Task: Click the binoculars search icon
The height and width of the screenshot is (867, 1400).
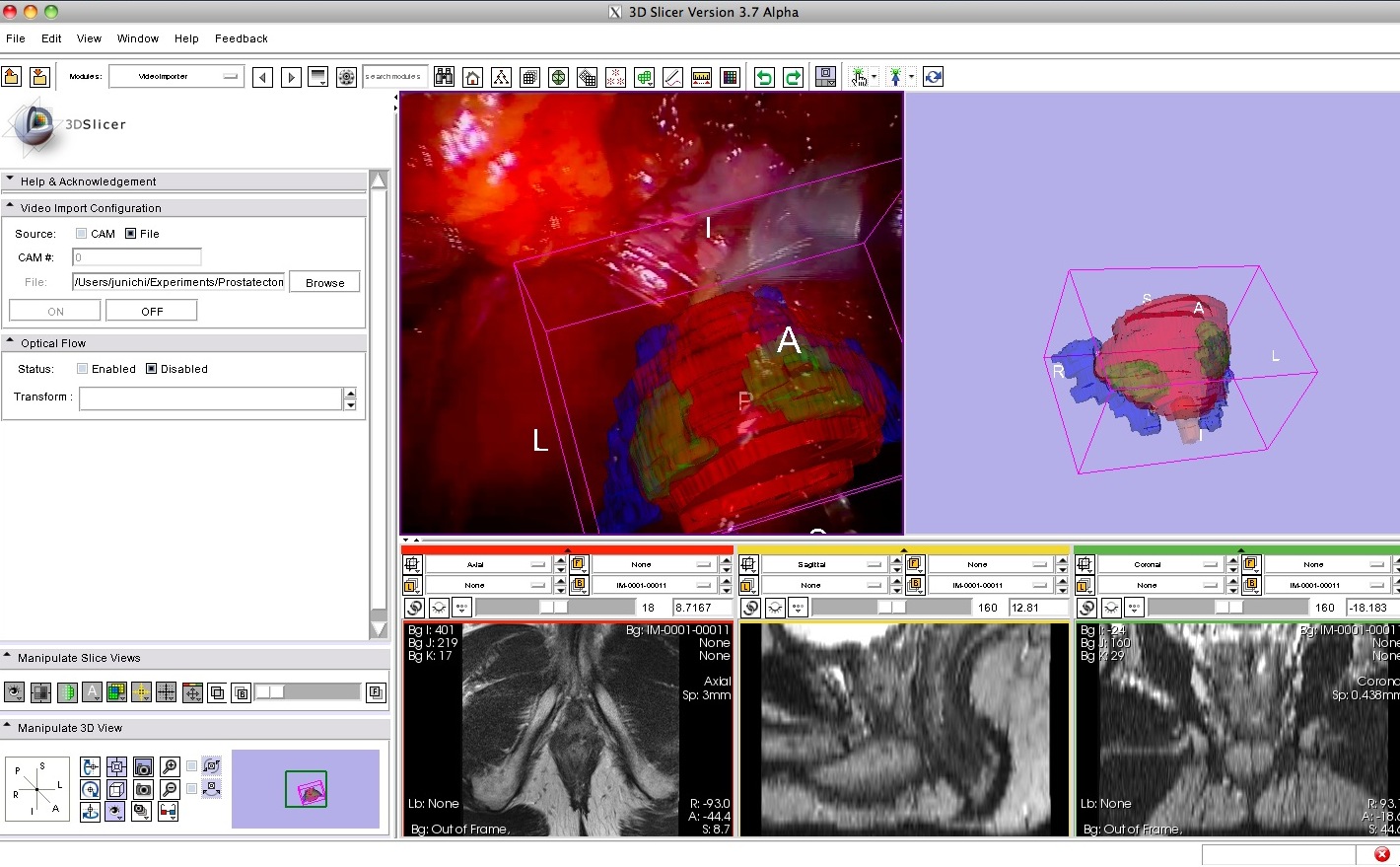Action: [445, 77]
